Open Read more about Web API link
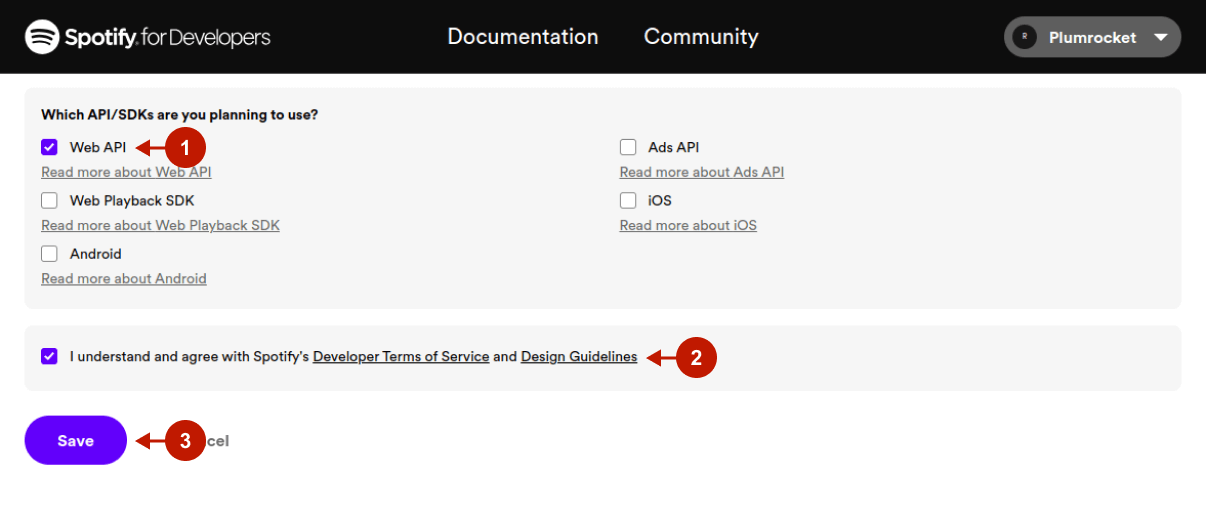This screenshot has height=514, width=1206. [126, 172]
